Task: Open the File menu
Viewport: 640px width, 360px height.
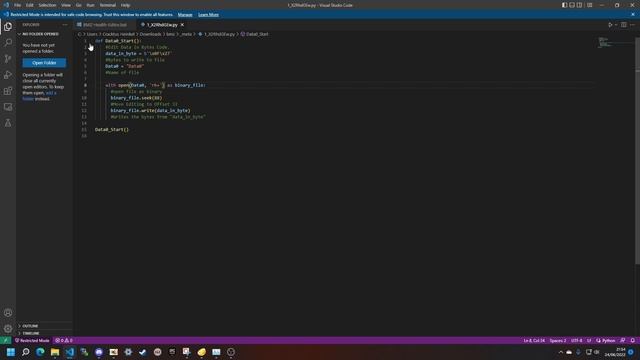Action: point(18,5)
